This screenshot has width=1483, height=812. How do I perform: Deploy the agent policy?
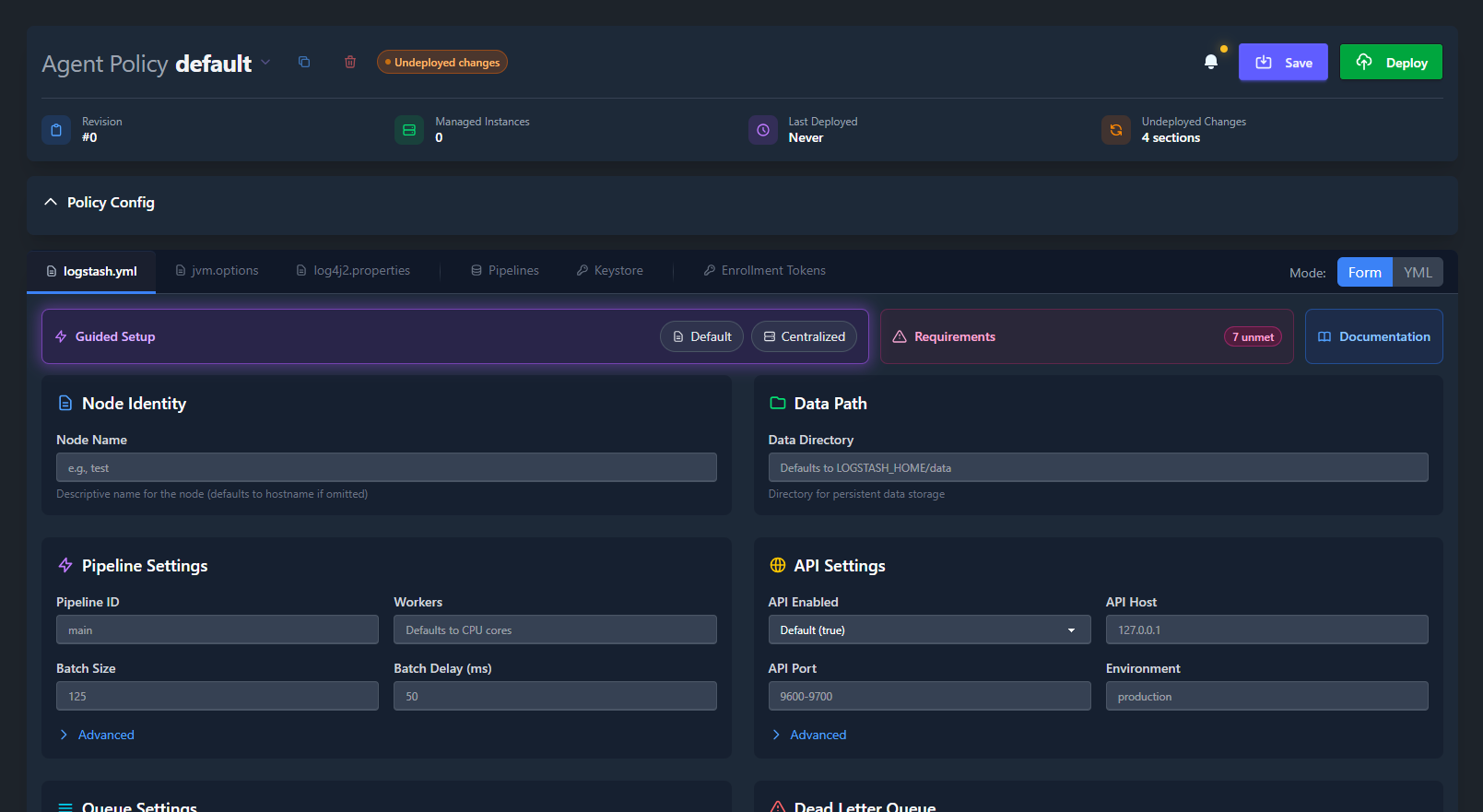pos(1391,62)
